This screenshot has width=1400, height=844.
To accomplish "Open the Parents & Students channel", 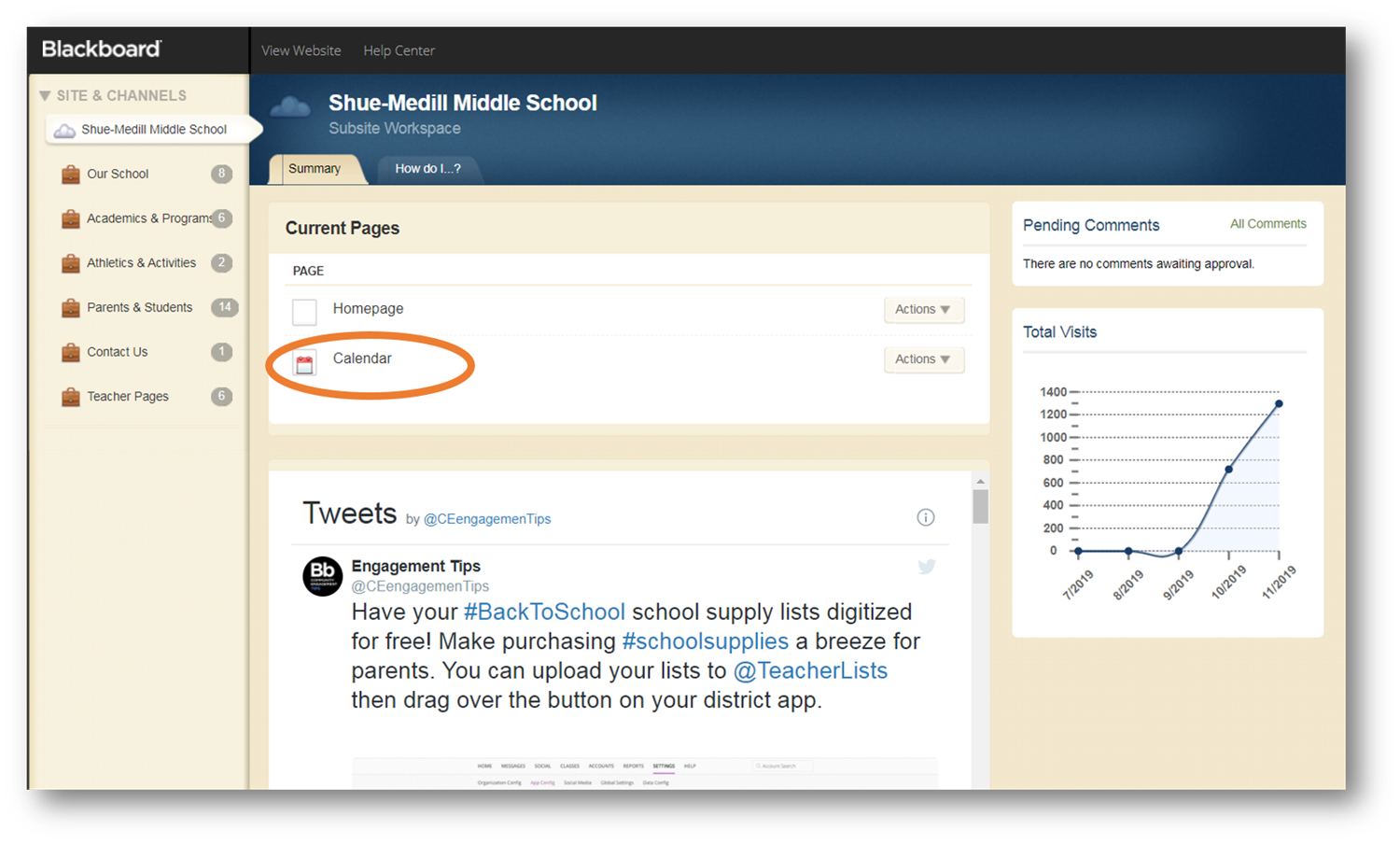I will pos(139,307).
